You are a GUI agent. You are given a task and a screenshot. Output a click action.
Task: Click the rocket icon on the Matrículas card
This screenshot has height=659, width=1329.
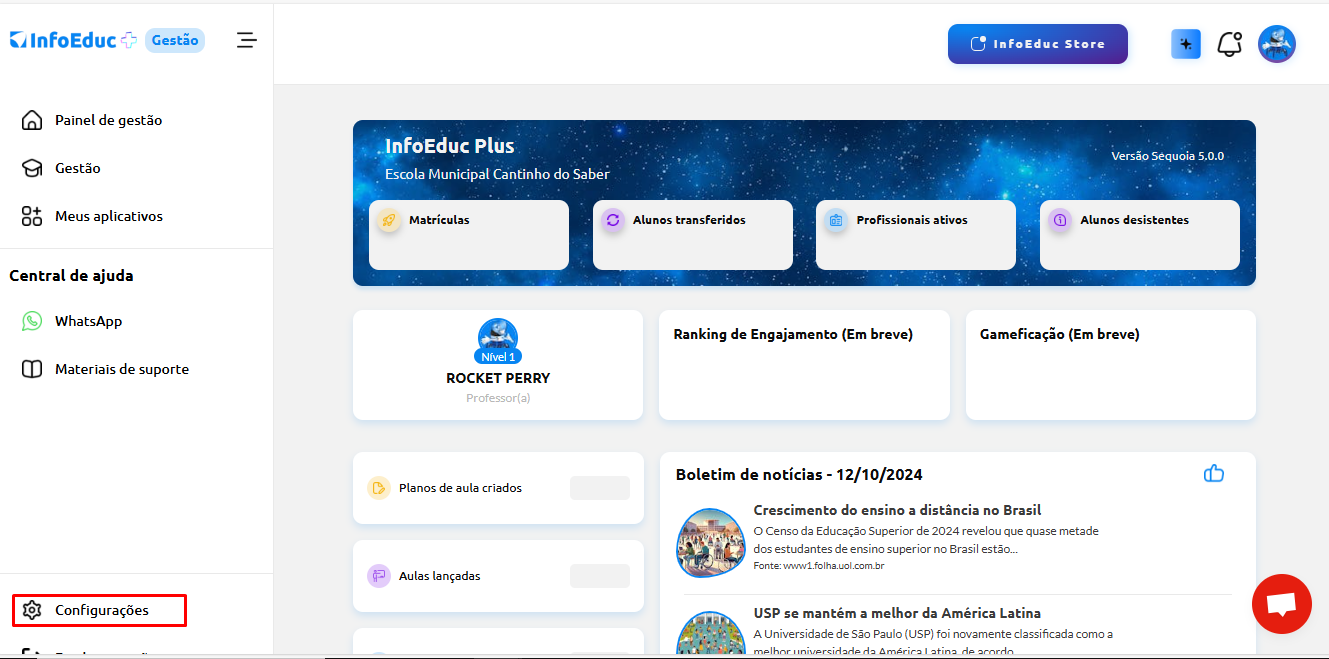tap(389, 220)
